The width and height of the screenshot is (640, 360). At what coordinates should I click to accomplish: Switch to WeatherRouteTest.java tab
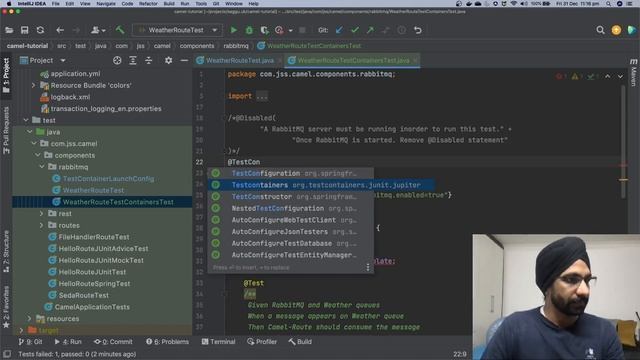click(239, 60)
